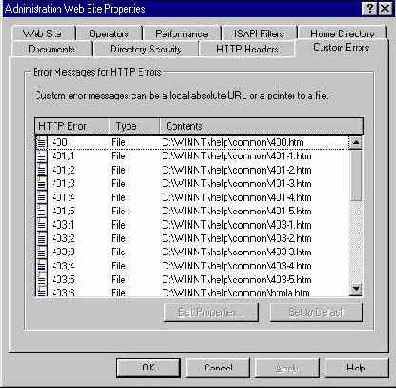Select the 401-2.htm contents entry
This screenshot has height=389, width=396.
[237, 170]
